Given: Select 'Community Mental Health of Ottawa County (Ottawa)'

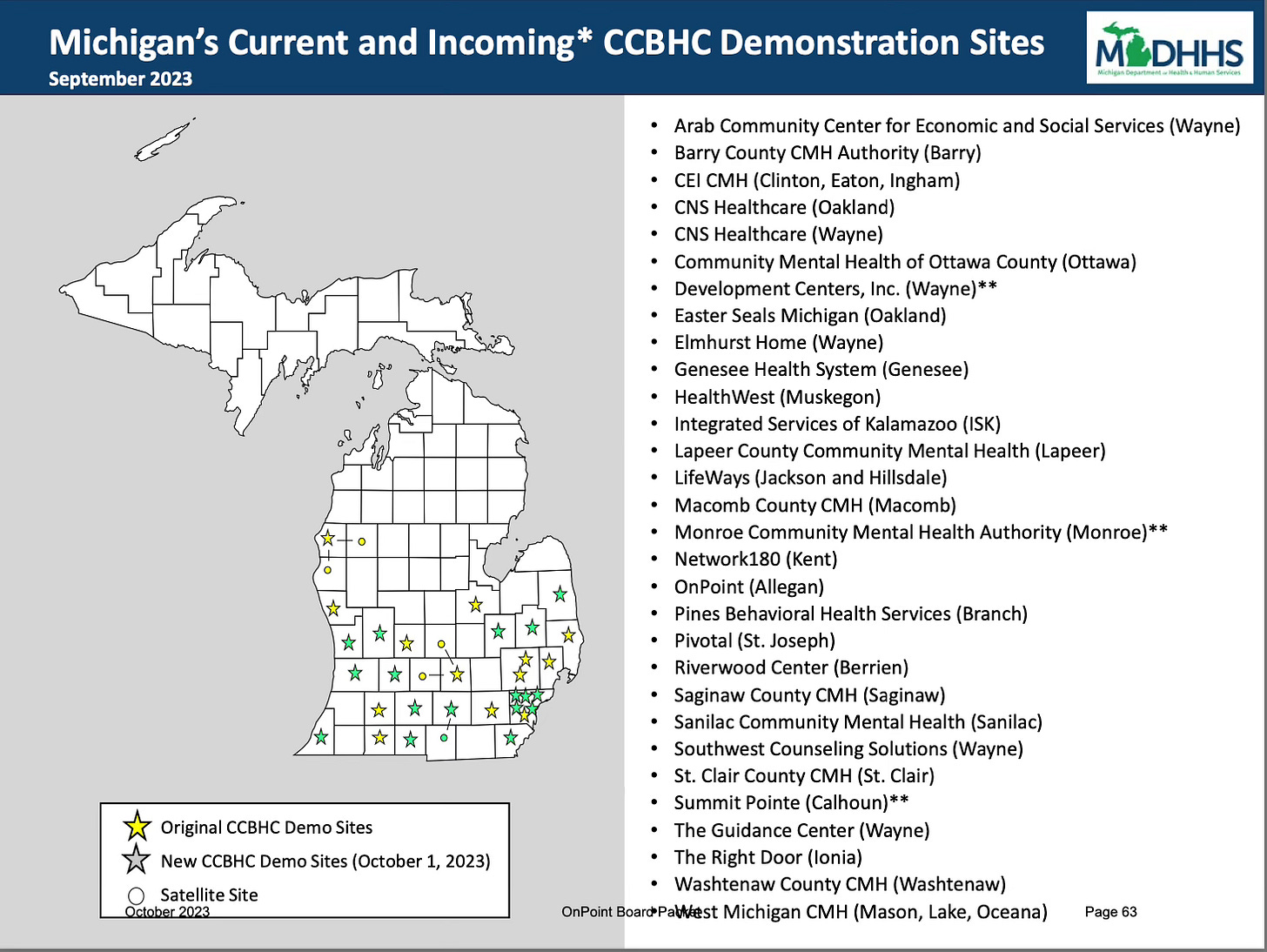Looking at the screenshot, I should (905, 262).
